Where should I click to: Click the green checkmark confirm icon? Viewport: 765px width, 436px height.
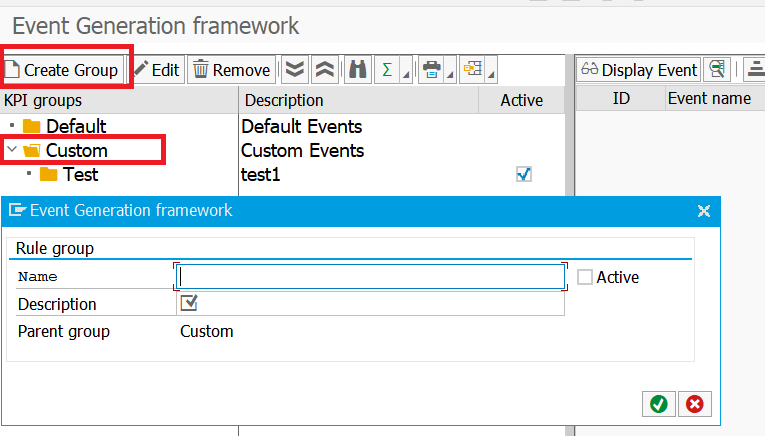(658, 403)
